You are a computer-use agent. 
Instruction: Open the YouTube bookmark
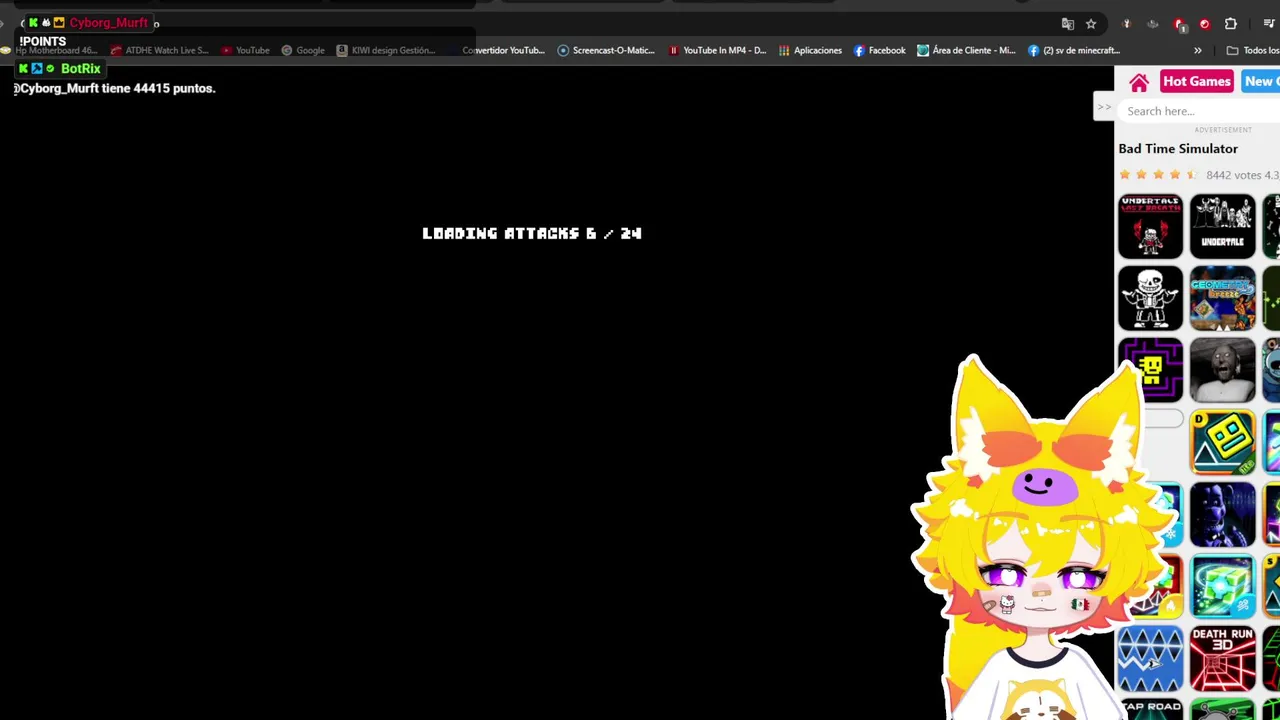coord(246,50)
